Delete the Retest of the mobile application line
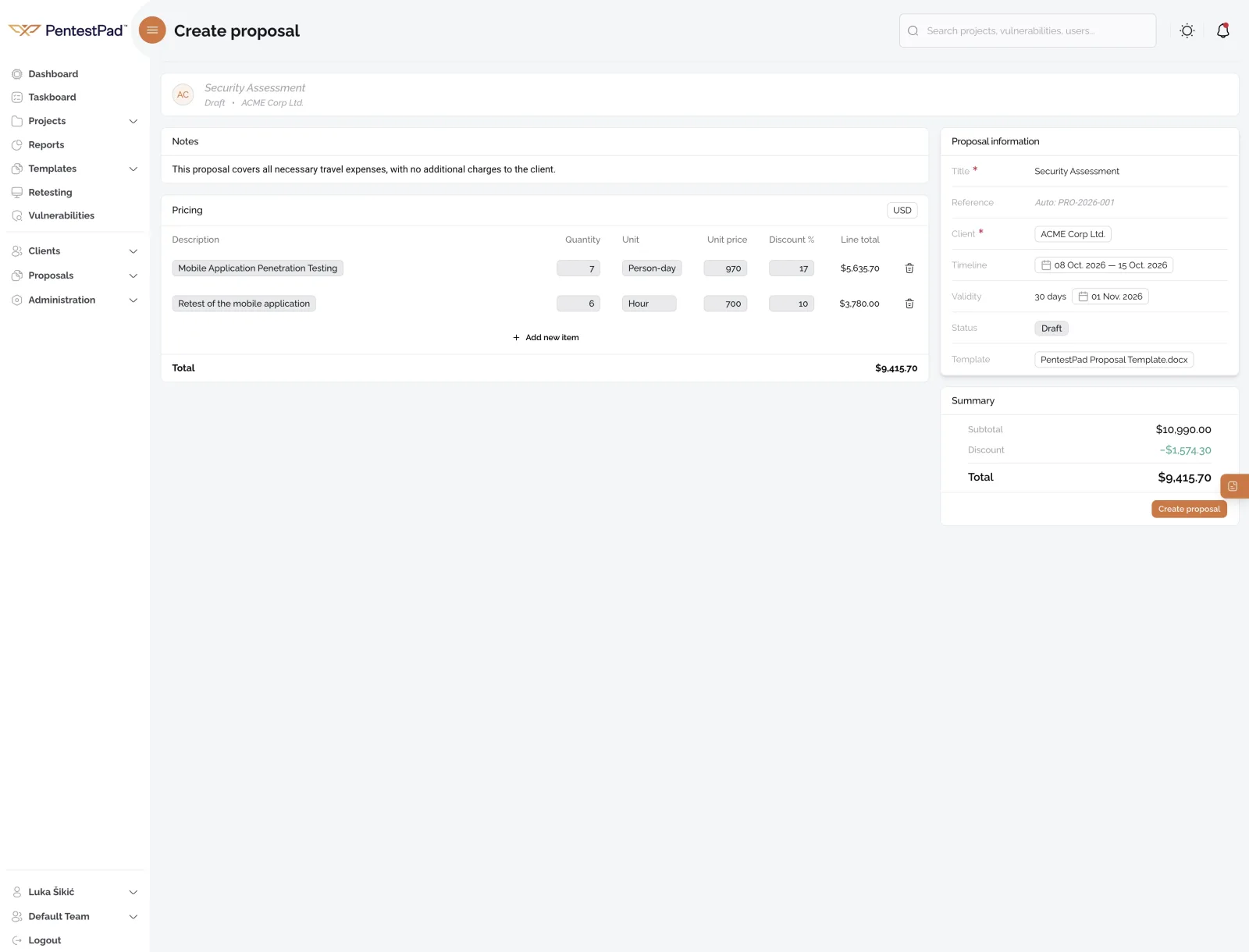 [909, 304]
